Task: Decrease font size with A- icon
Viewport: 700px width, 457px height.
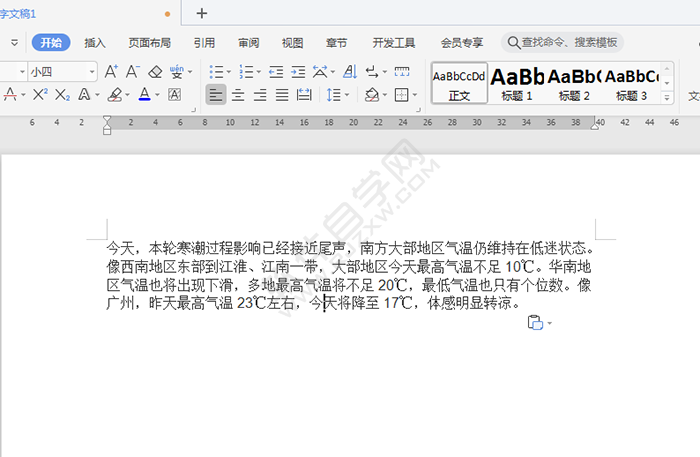Action: tap(133, 71)
